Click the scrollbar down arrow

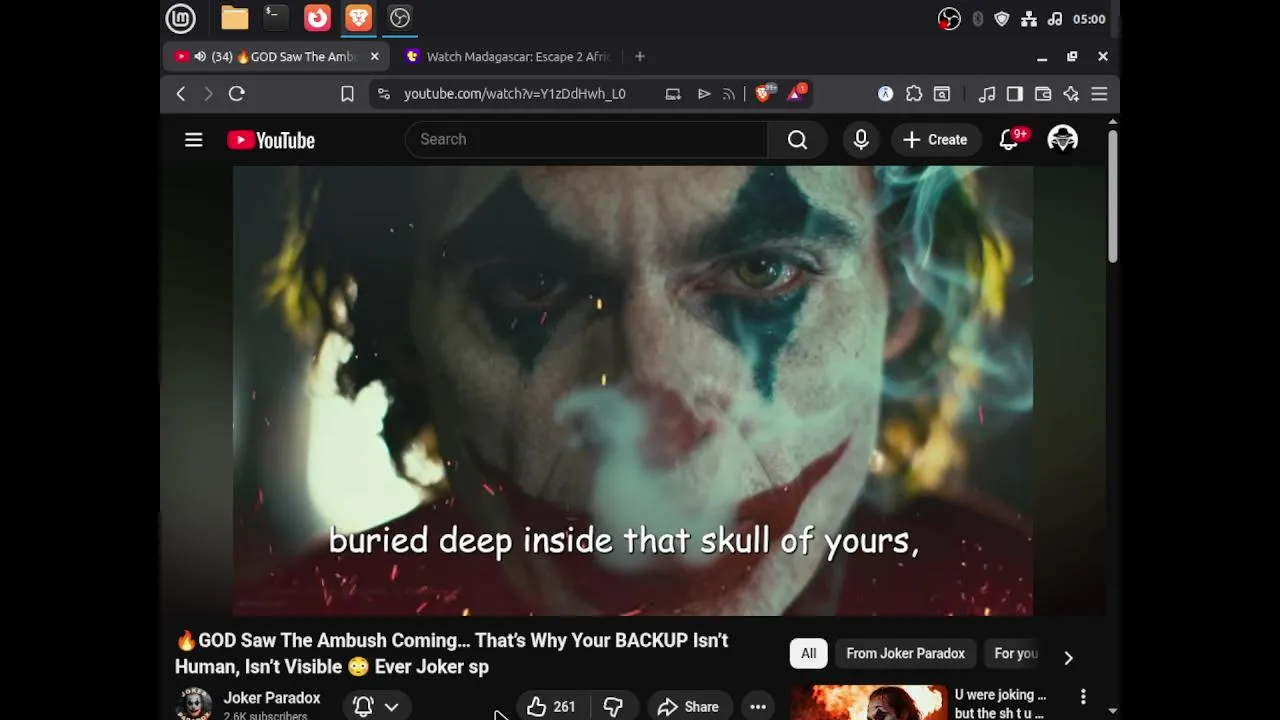tap(1112, 711)
